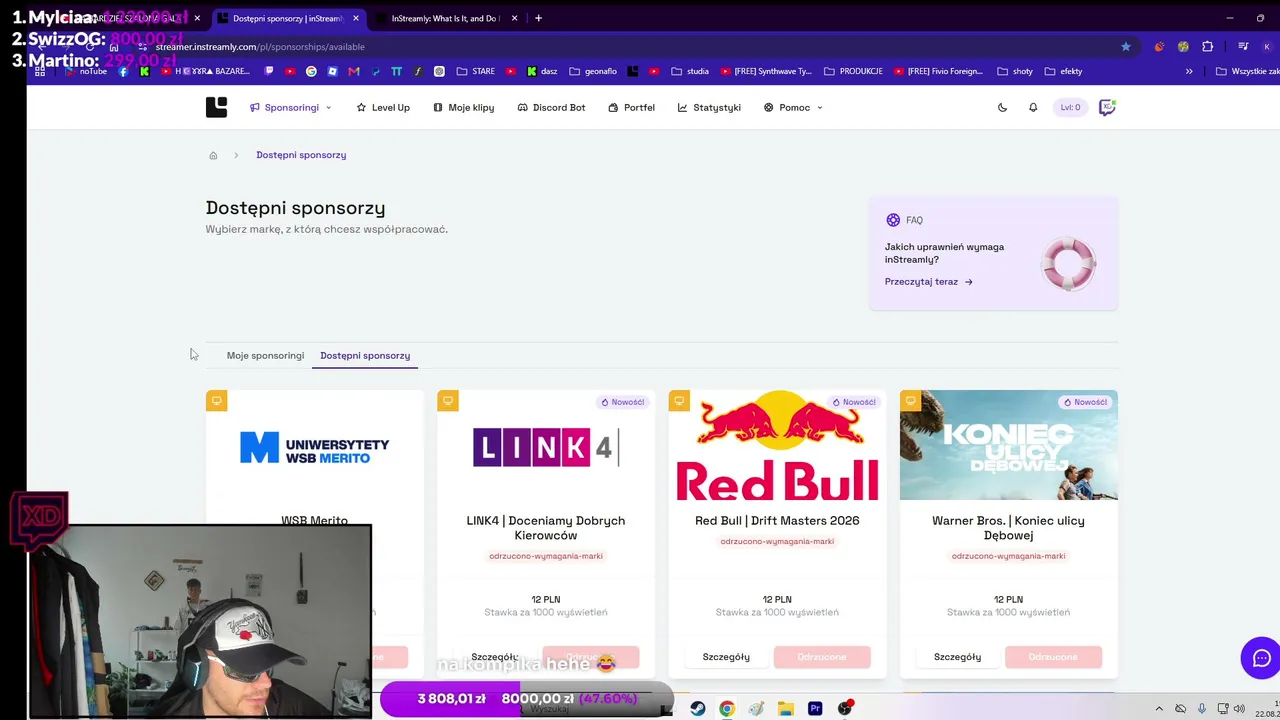The image size is (1280, 720).
Task: Expand the Pomoc help dropdown
Action: point(793,107)
